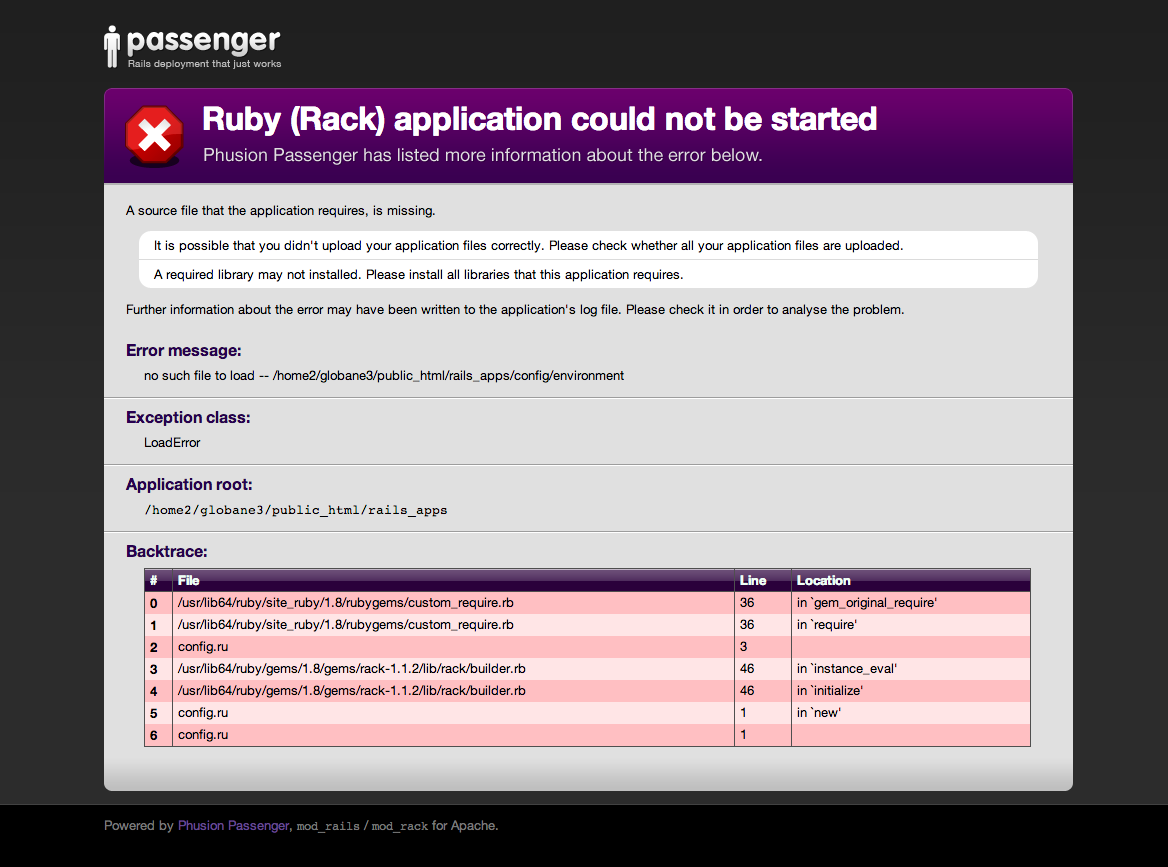
Task: Select the heading 'Ruby (Rack) application could not be started'
Action: pos(539,119)
